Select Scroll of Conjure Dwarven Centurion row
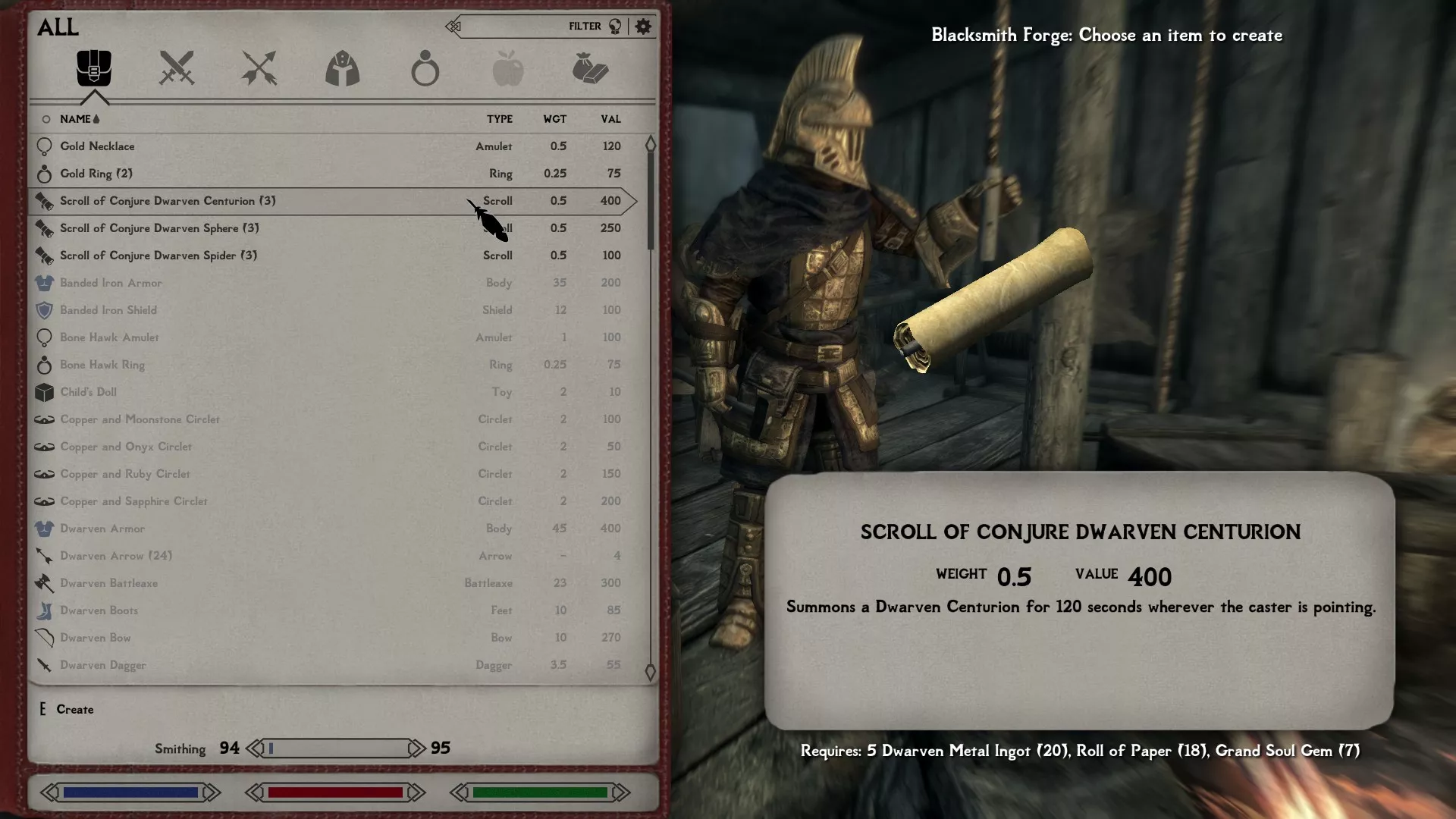 332,201
